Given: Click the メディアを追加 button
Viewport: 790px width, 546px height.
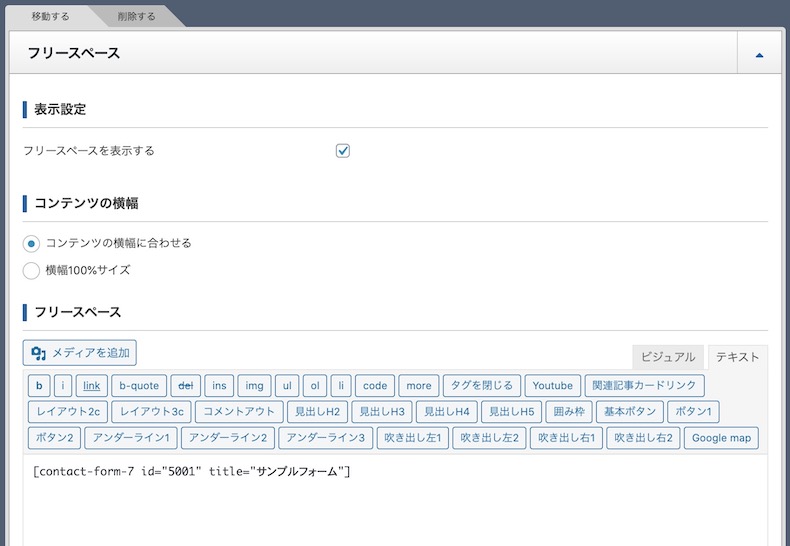Looking at the screenshot, I should (80, 353).
